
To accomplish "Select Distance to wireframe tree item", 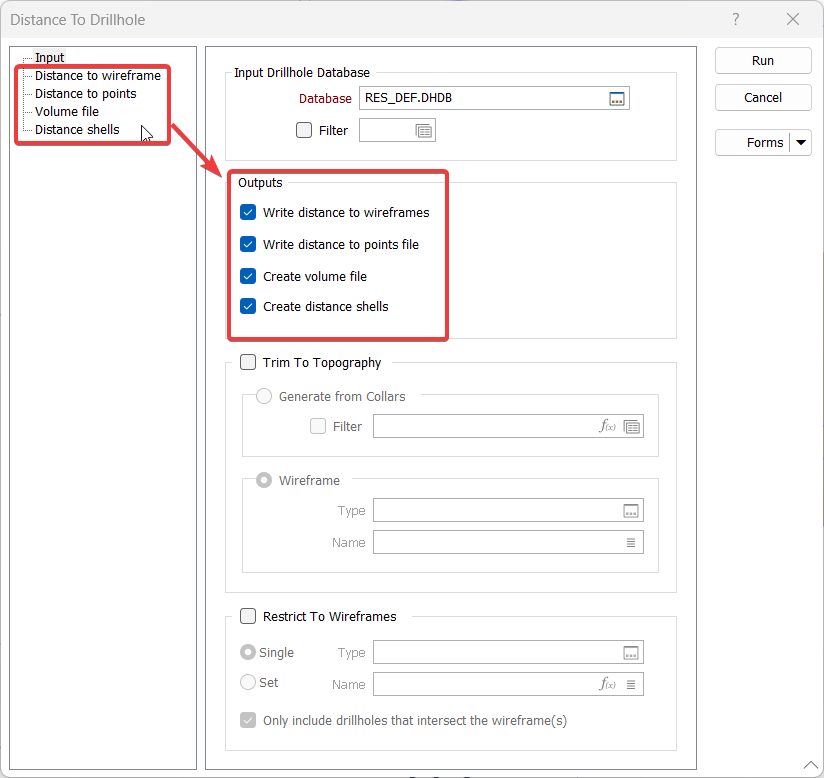I will coord(97,76).
